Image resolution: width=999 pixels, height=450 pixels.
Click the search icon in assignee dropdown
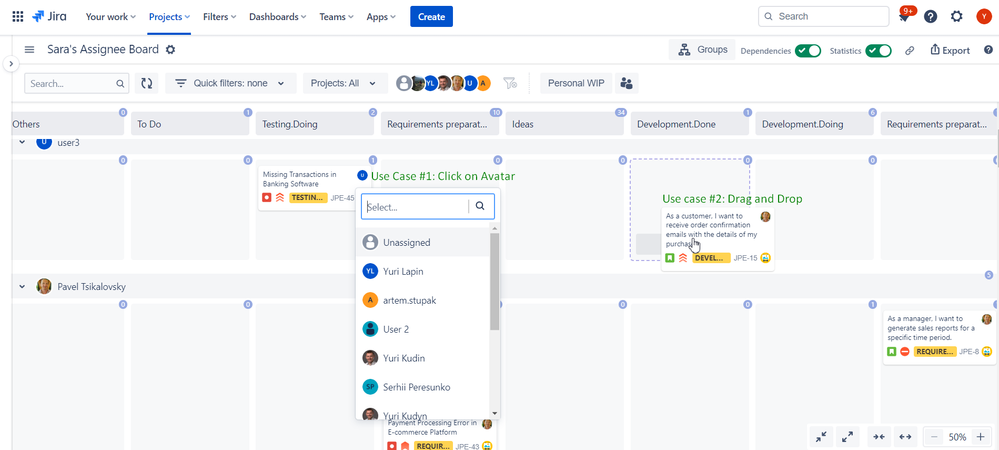pos(480,207)
